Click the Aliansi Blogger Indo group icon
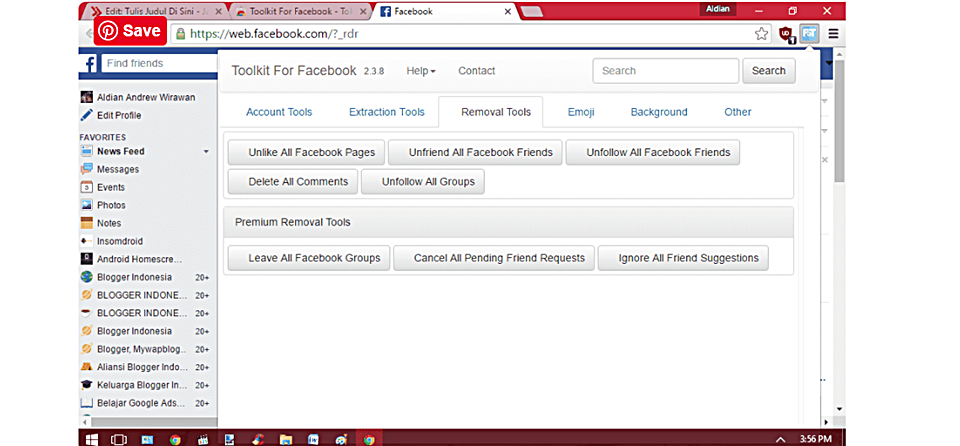Image resolution: width=960 pixels, height=446 pixels. tap(86, 367)
